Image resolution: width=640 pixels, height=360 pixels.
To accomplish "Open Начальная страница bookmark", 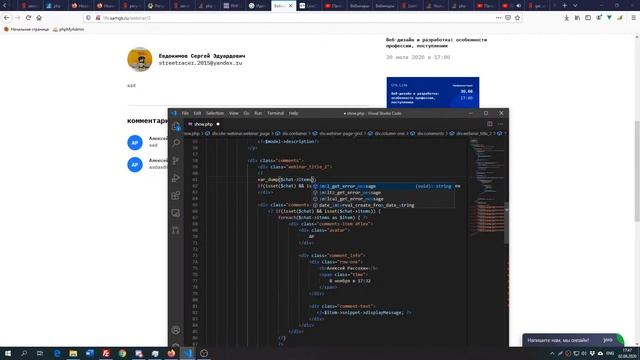I will tap(26, 29).
